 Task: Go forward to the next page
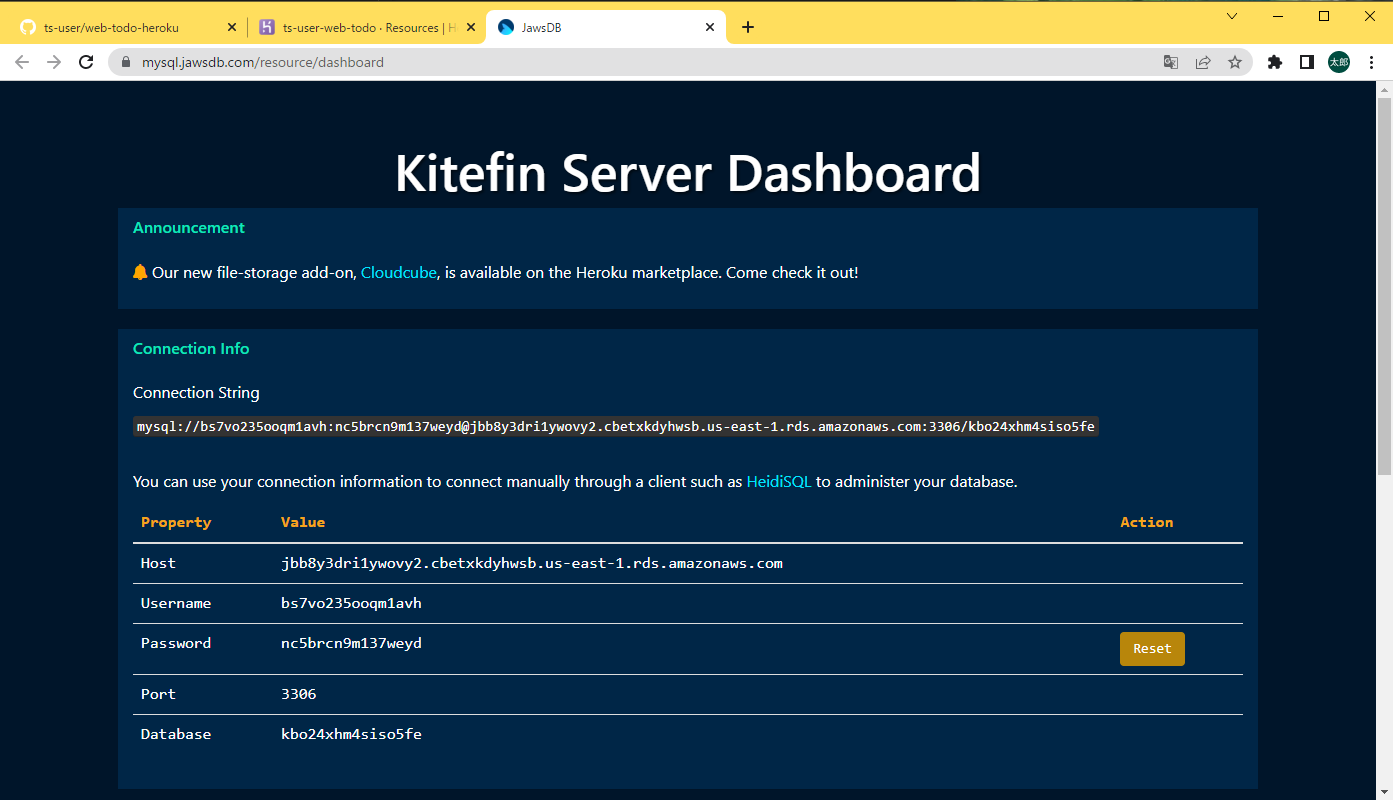[54, 62]
